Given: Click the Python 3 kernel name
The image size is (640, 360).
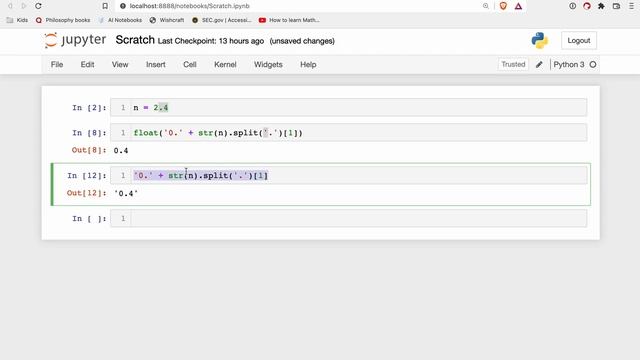Looking at the screenshot, I should (x=569, y=64).
